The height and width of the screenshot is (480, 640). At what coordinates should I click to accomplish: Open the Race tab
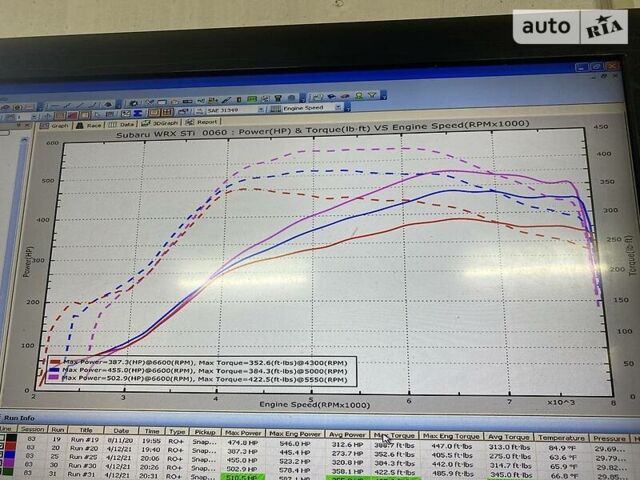[x=89, y=125]
